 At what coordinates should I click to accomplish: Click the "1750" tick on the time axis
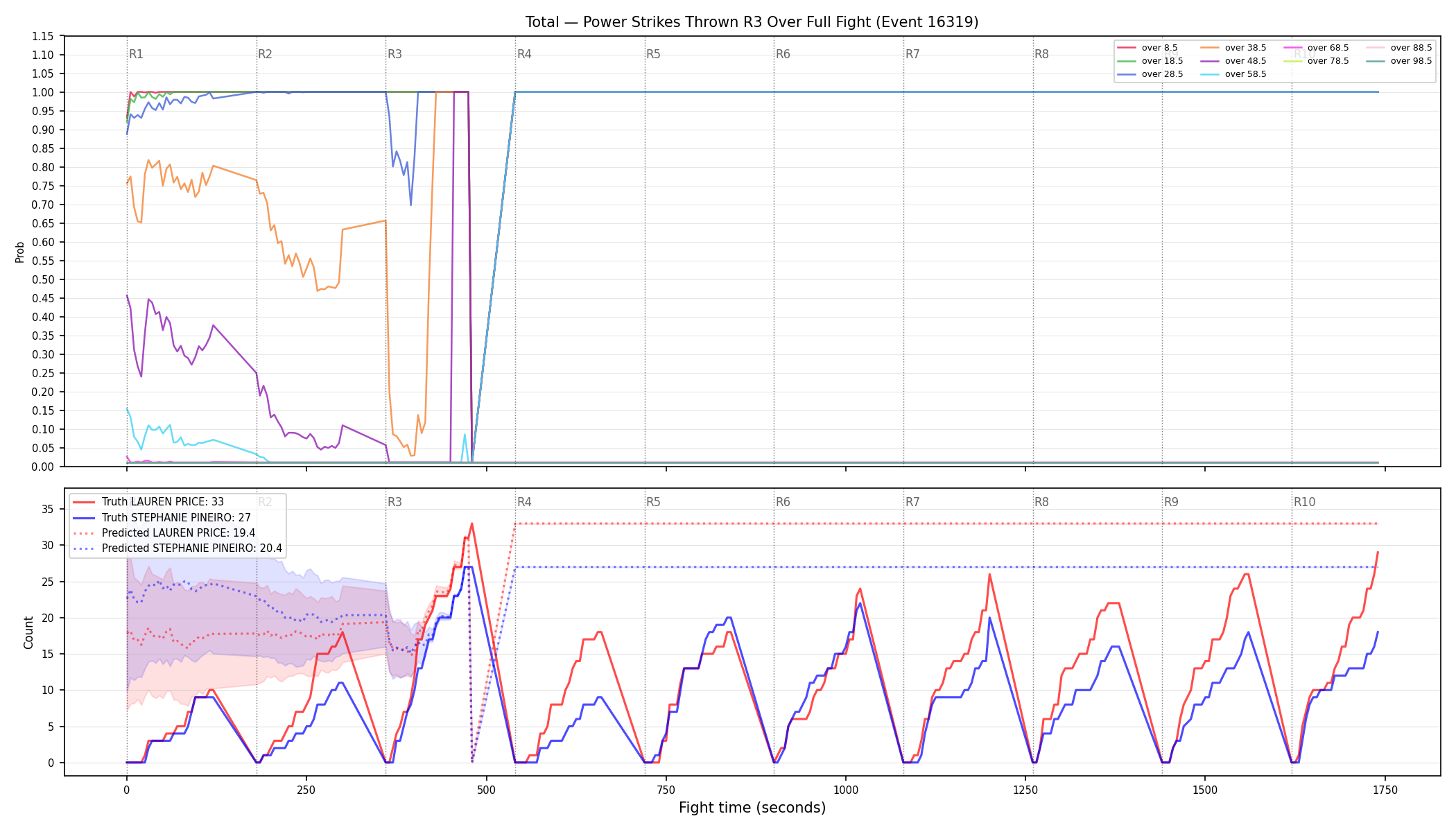pyautogui.click(x=1385, y=790)
